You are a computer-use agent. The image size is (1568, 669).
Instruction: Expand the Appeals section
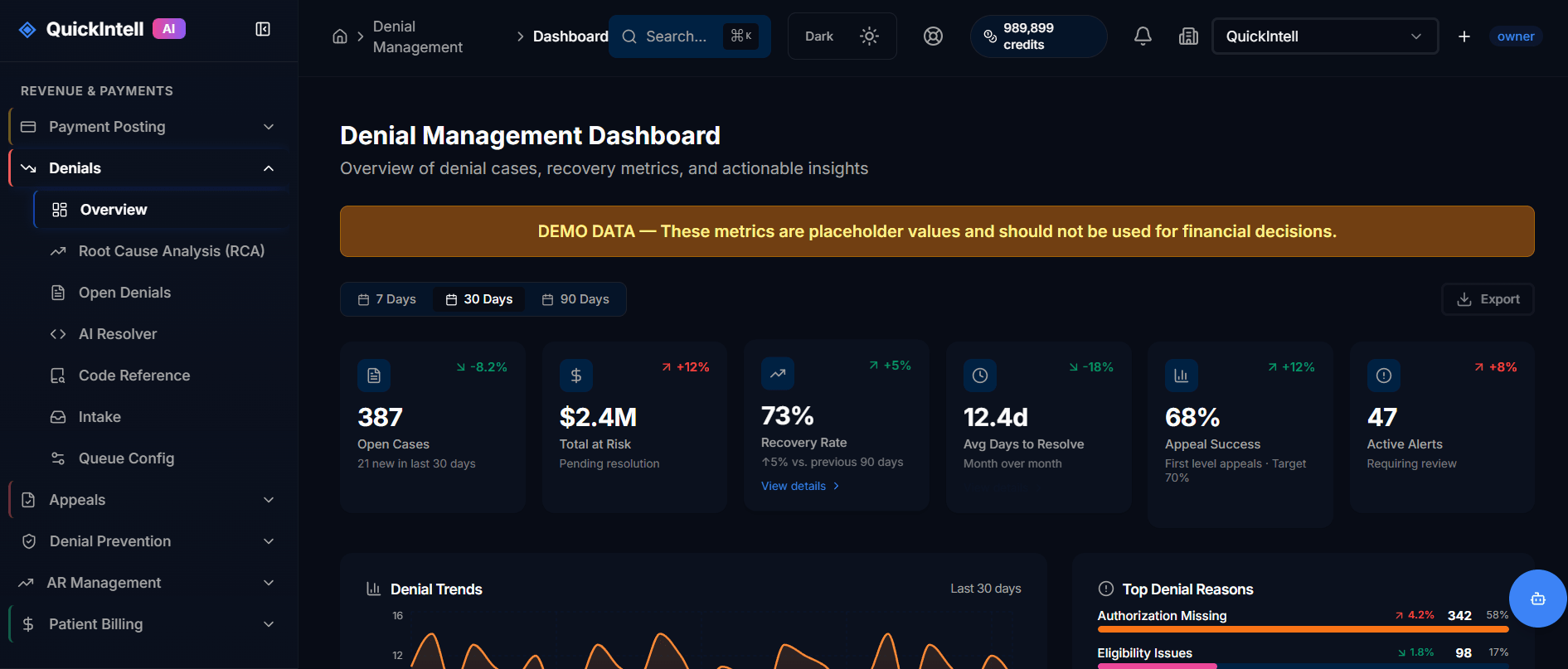click(149, 500)
